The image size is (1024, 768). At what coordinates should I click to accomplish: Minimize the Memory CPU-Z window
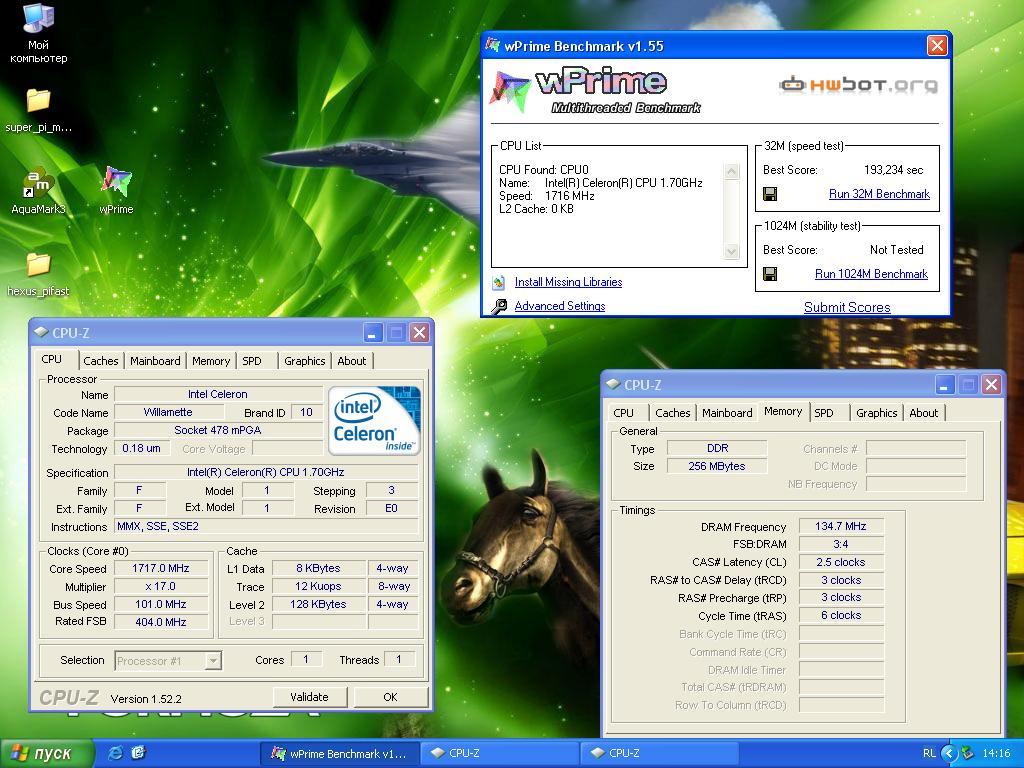coord(944,385)
